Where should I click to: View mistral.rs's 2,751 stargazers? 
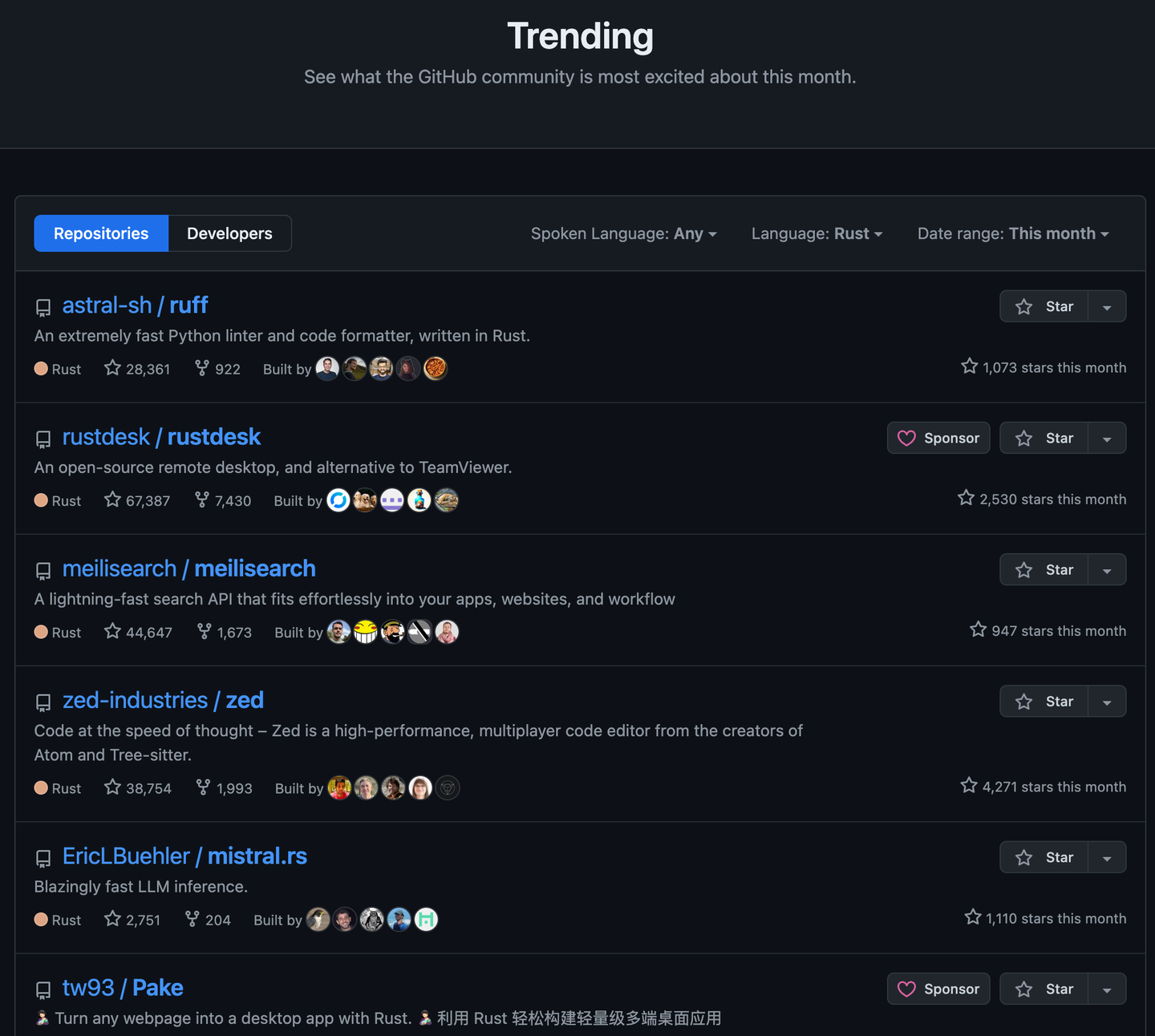click(x=132, y=919)
